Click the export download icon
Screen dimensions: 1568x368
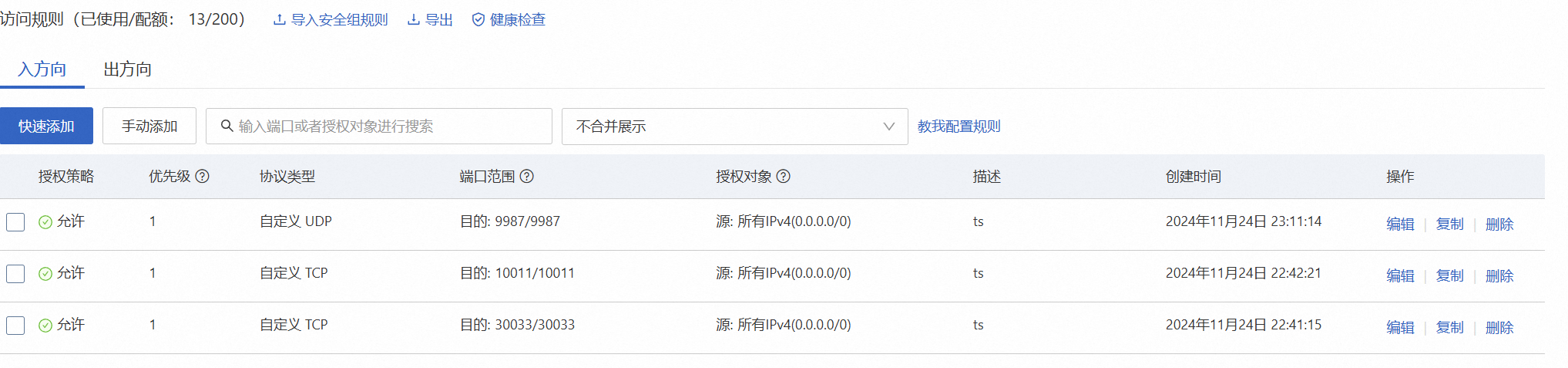click(414, 20)
